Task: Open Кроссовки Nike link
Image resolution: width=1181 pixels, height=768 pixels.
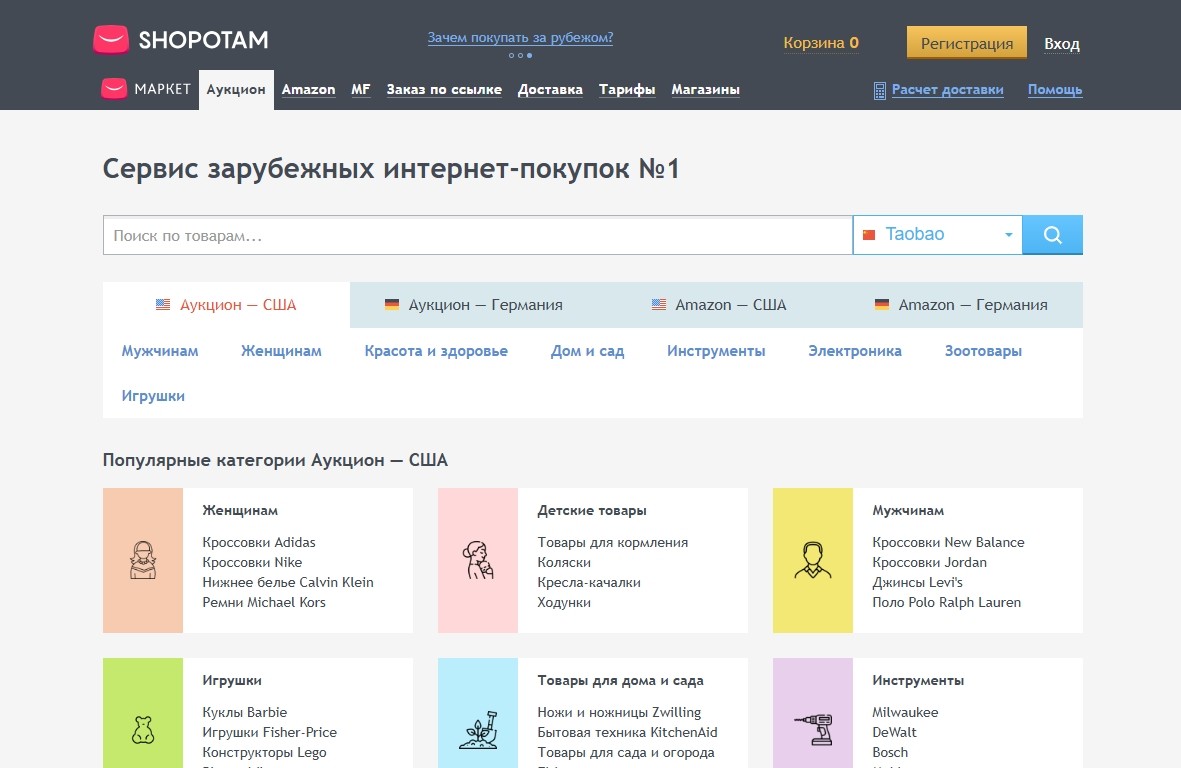Action: tap(252, 562)
